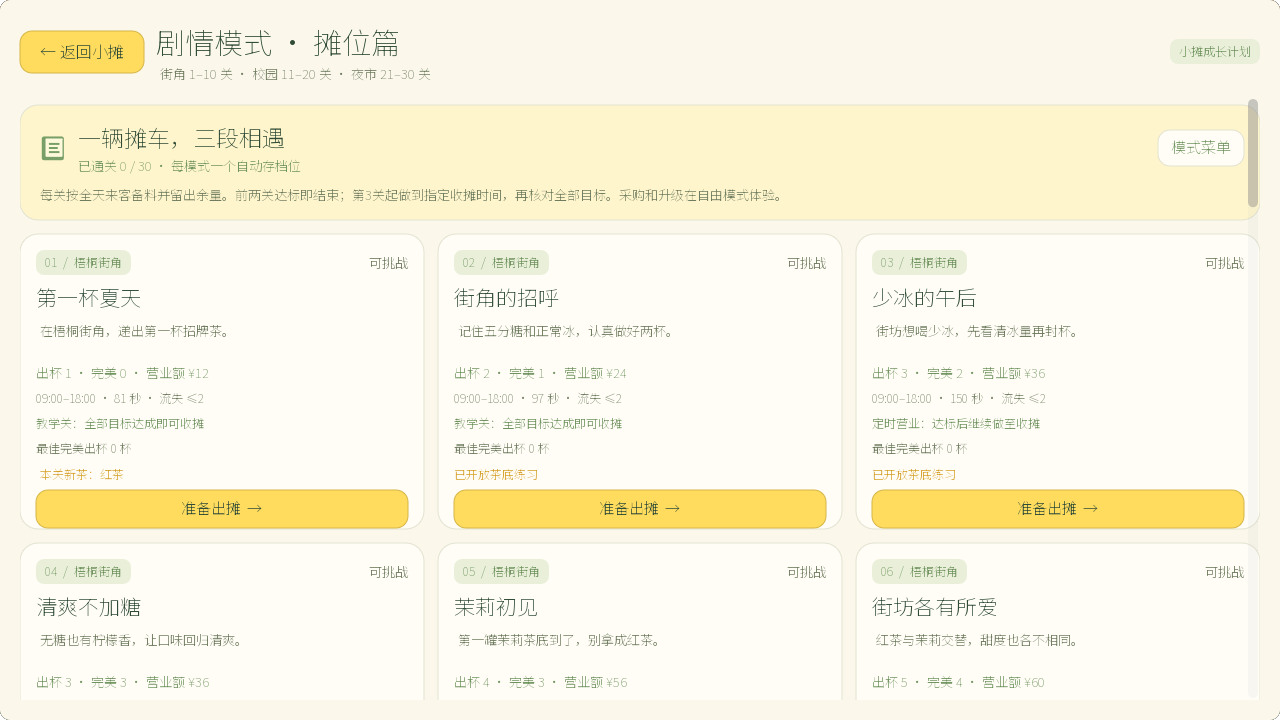Click the 本关新茶：红茶 note

82,474
